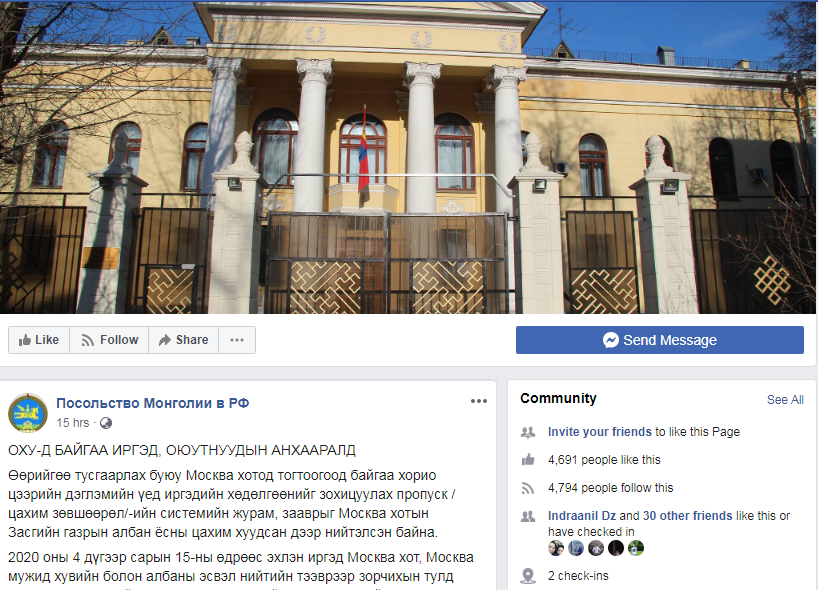
Task: Open the embassy building cover photo
Action: (x=408, y=157)
